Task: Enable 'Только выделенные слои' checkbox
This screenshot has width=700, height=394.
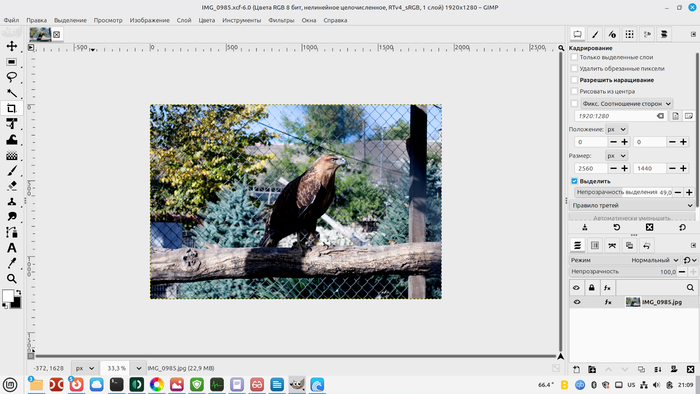Action: tap(575, 57)
